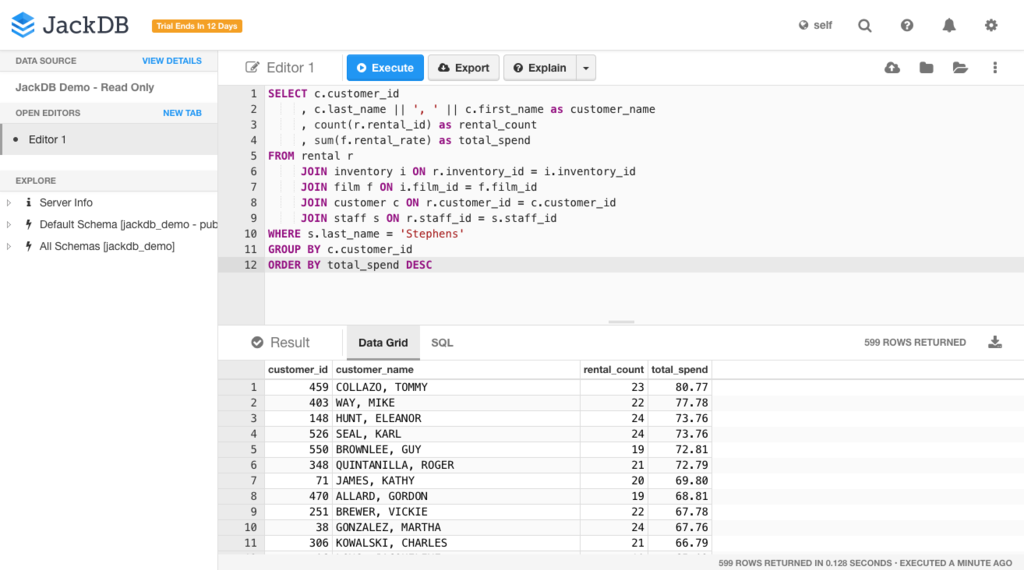Open notifications bell icon
The height and width of the screenshot is (570, 1024).
949,25
